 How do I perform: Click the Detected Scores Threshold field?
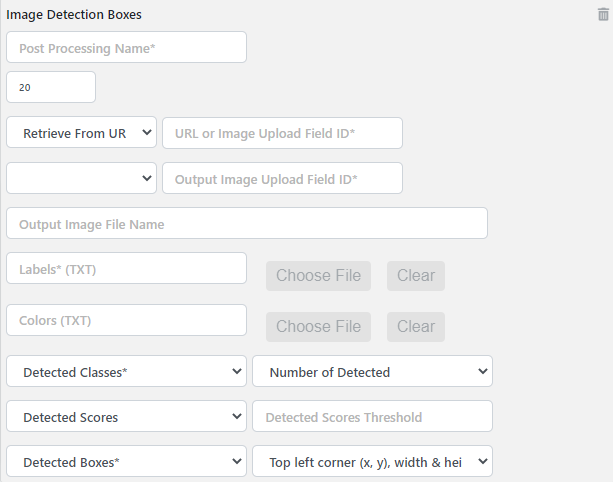[x=372, y=416]
